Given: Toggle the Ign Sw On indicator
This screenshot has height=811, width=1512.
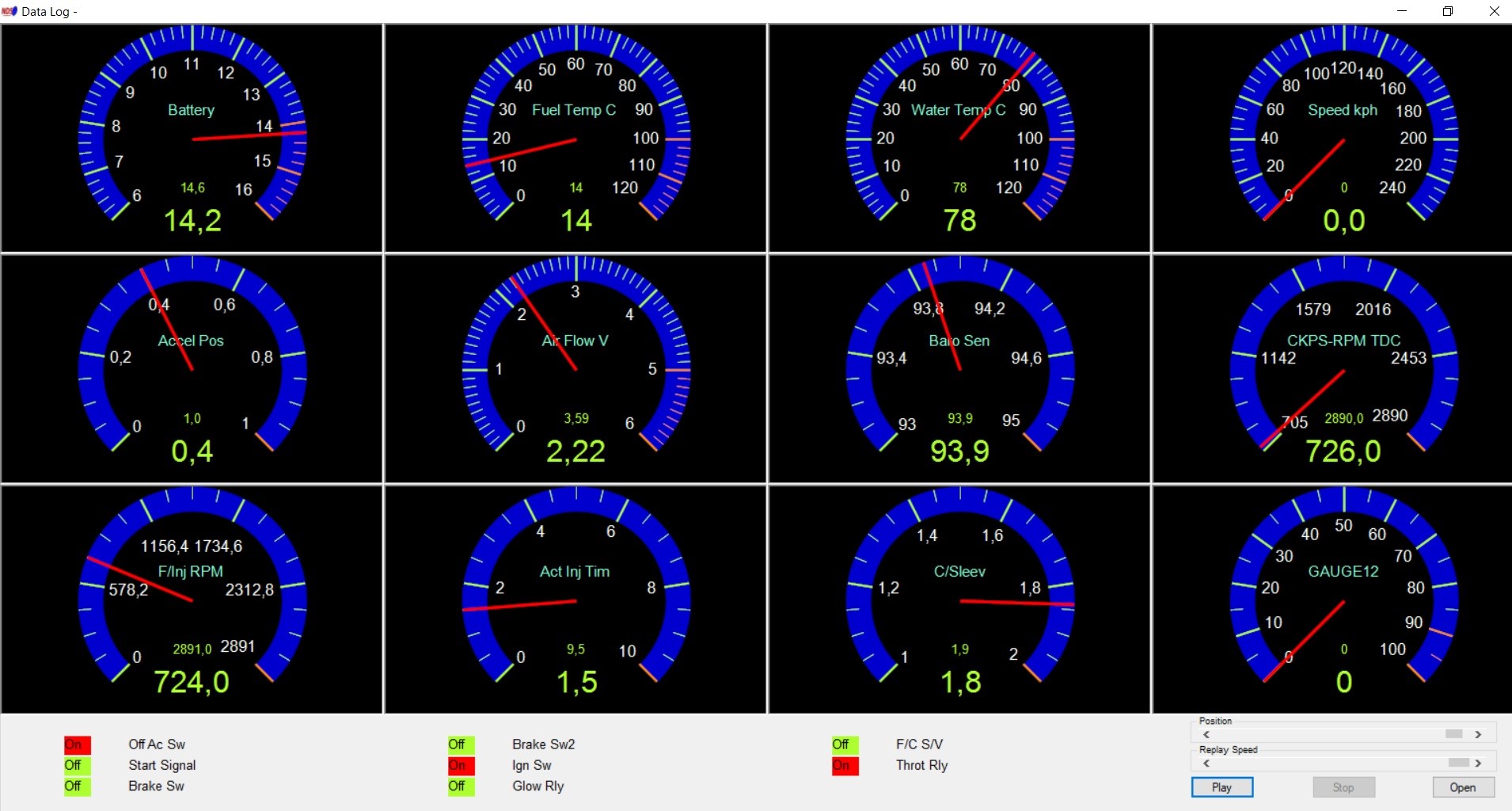Looking at the screenshot, I should coord(462,766).
